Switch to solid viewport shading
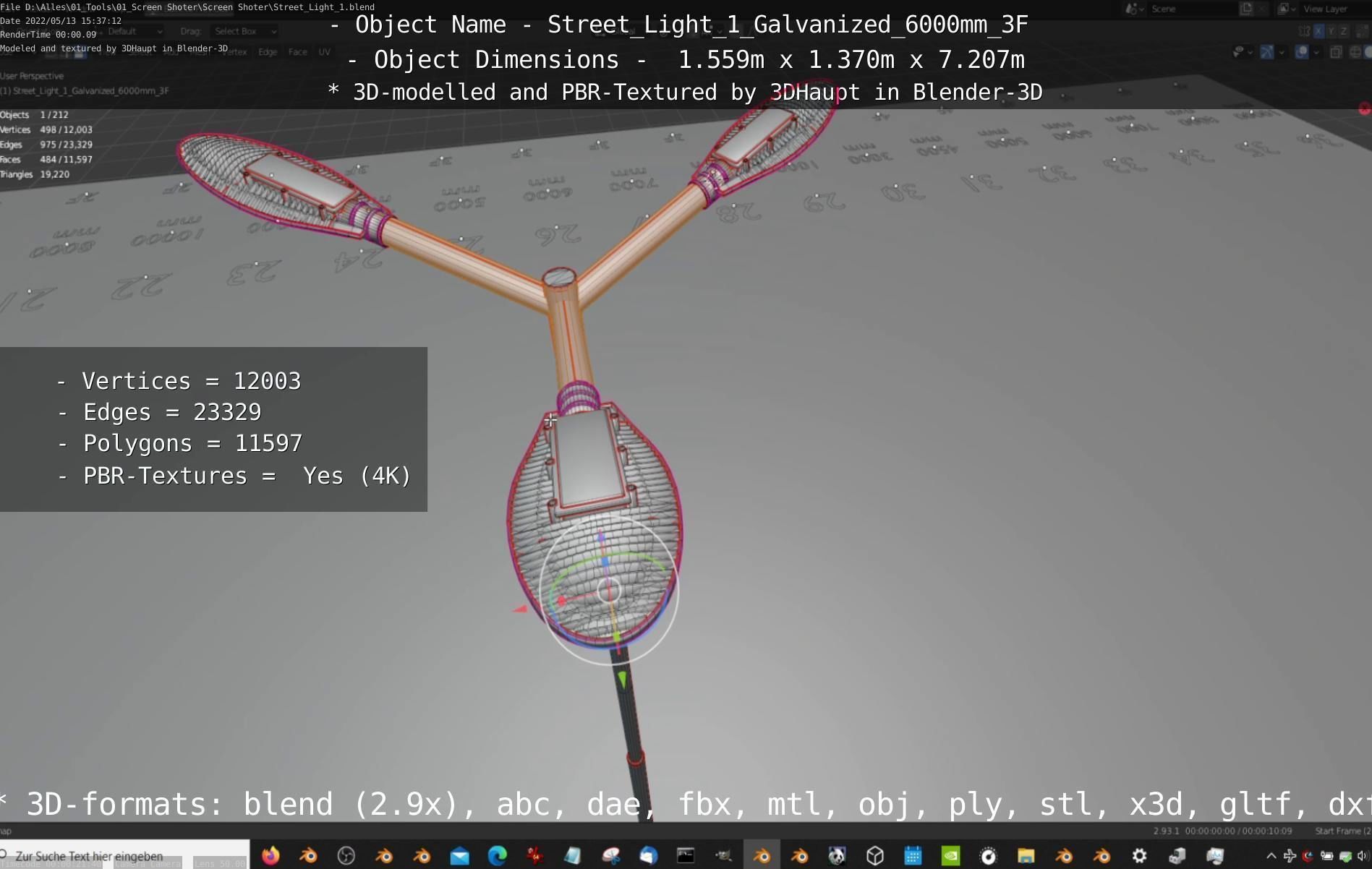The image size is (1372, 869). click(x=1368, y=52)
